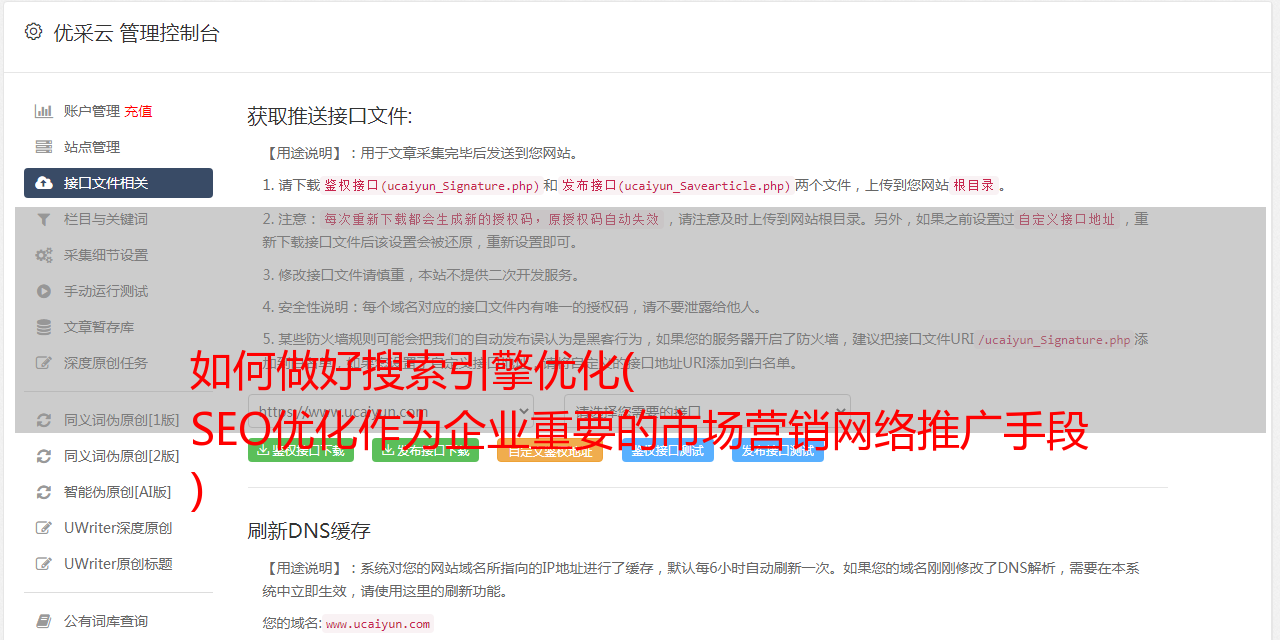
Task: Expand the 请选择您需要的接口 dropdown
Action: click(707, 412)
